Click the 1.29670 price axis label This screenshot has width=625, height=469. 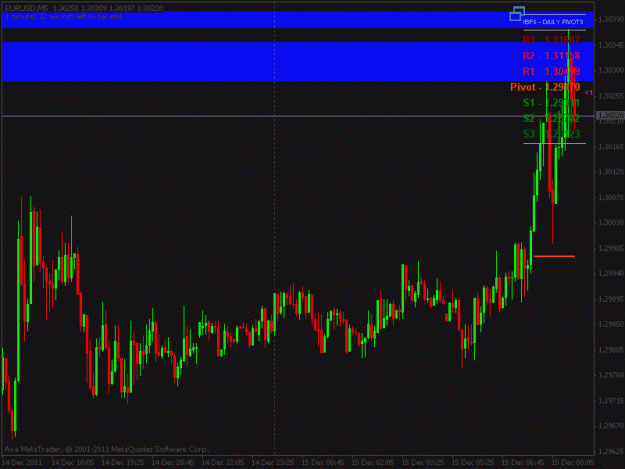[611, 426]
